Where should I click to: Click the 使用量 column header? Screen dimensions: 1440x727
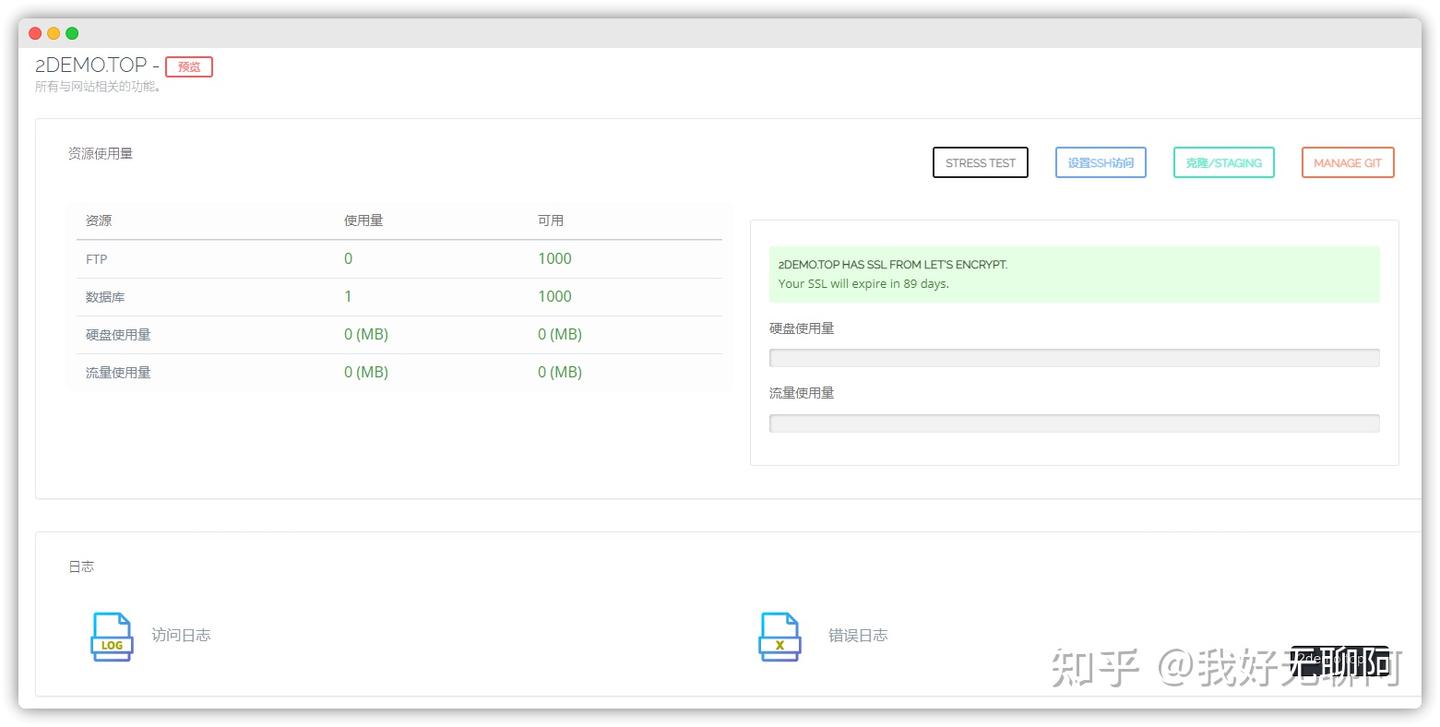click(363, 221)
